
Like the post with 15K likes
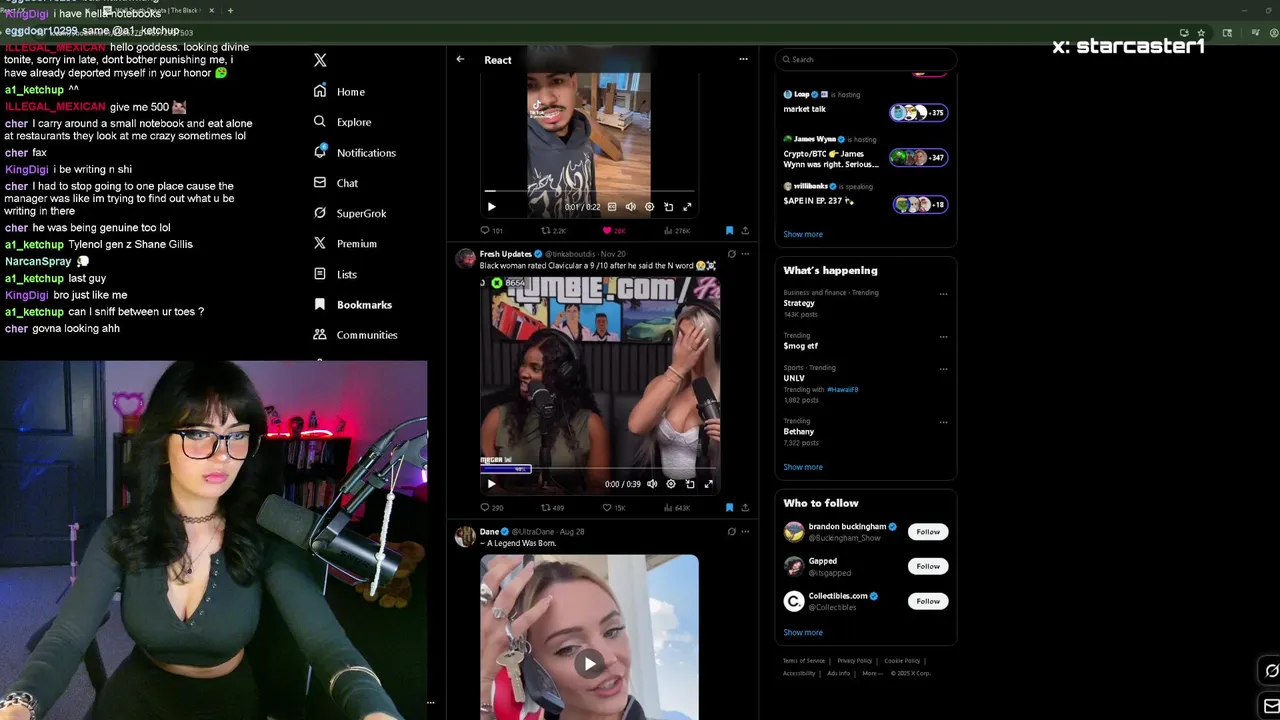[x=613, y=508]
